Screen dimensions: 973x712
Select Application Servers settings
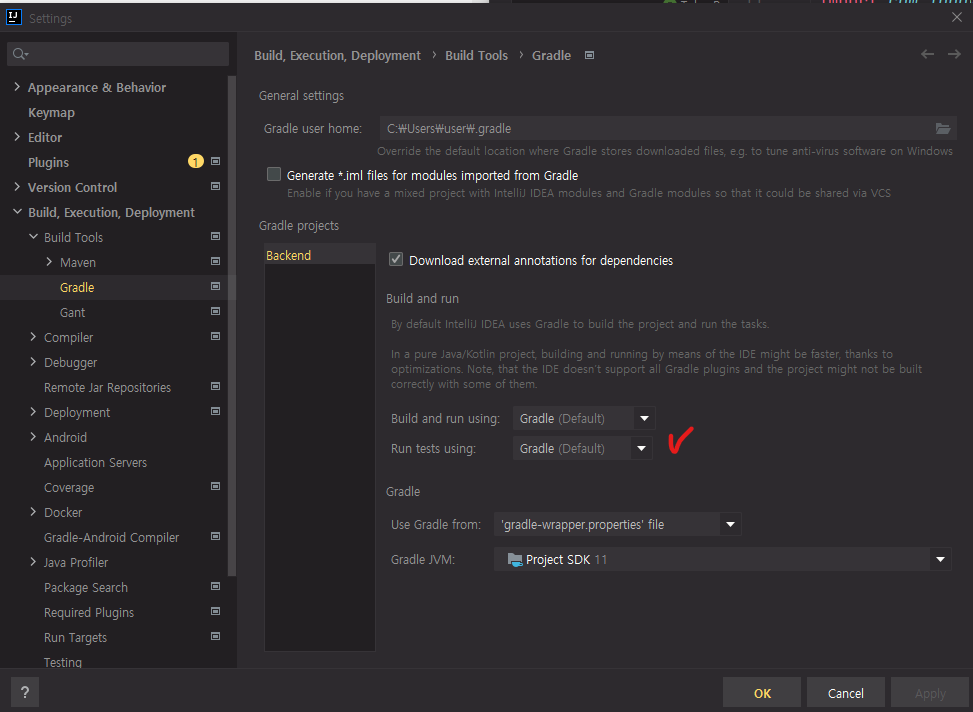pos(96,462)
